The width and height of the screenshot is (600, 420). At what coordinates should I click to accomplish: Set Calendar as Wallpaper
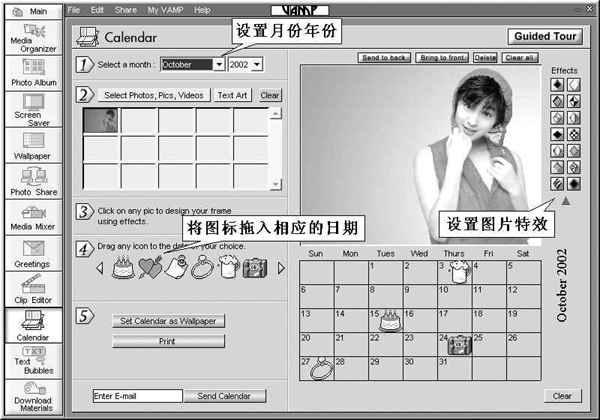[x=168, y=321]
